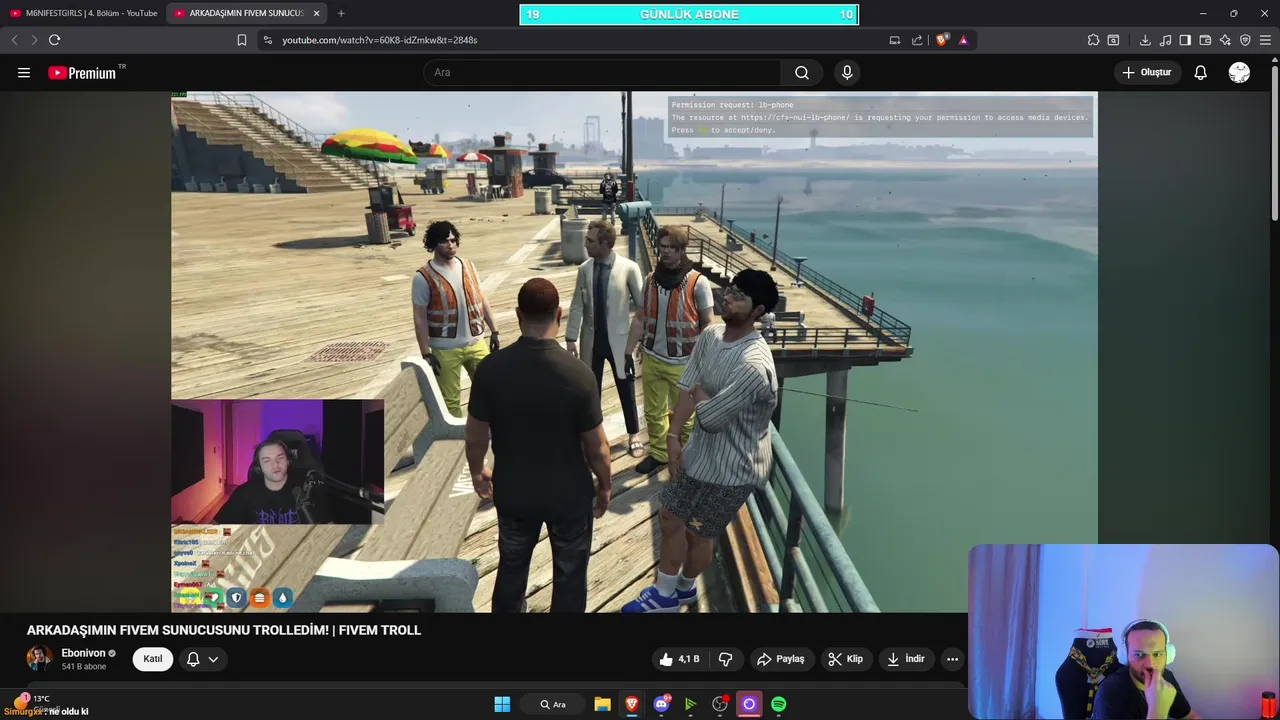Like the video with thumbs up
Screen dimensions: 1280x720
point(679,659)
